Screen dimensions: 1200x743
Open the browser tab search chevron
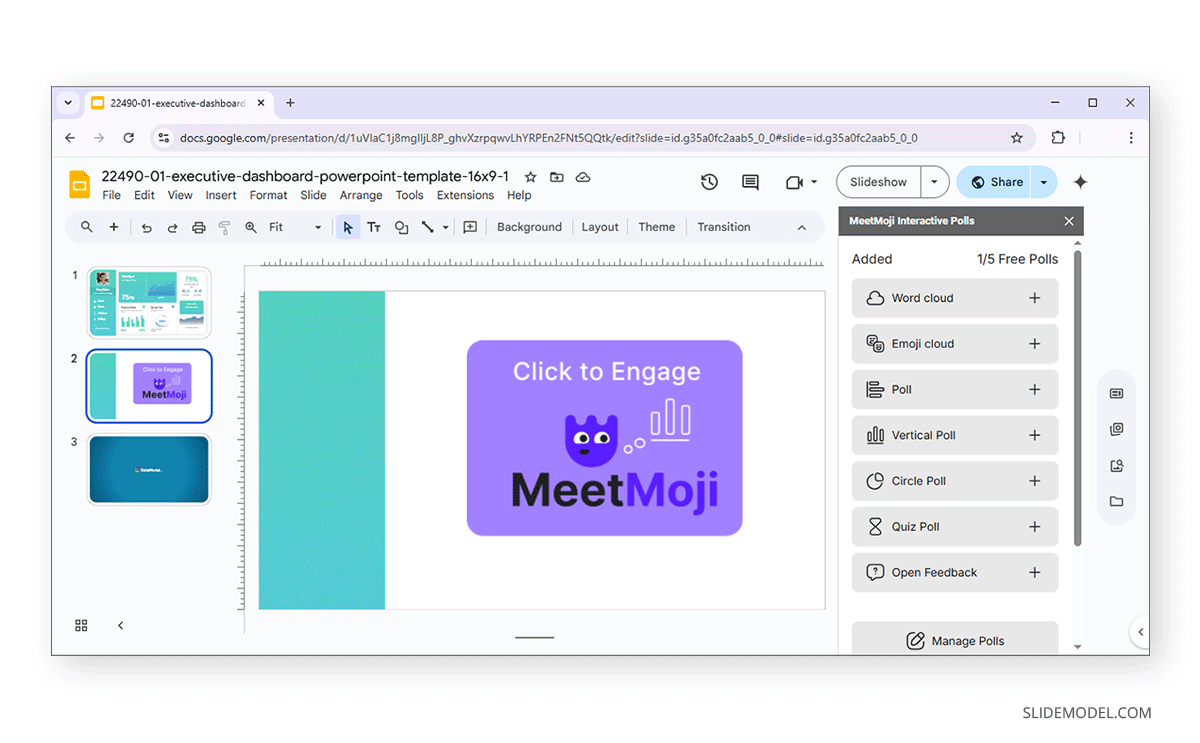[68, 102]
